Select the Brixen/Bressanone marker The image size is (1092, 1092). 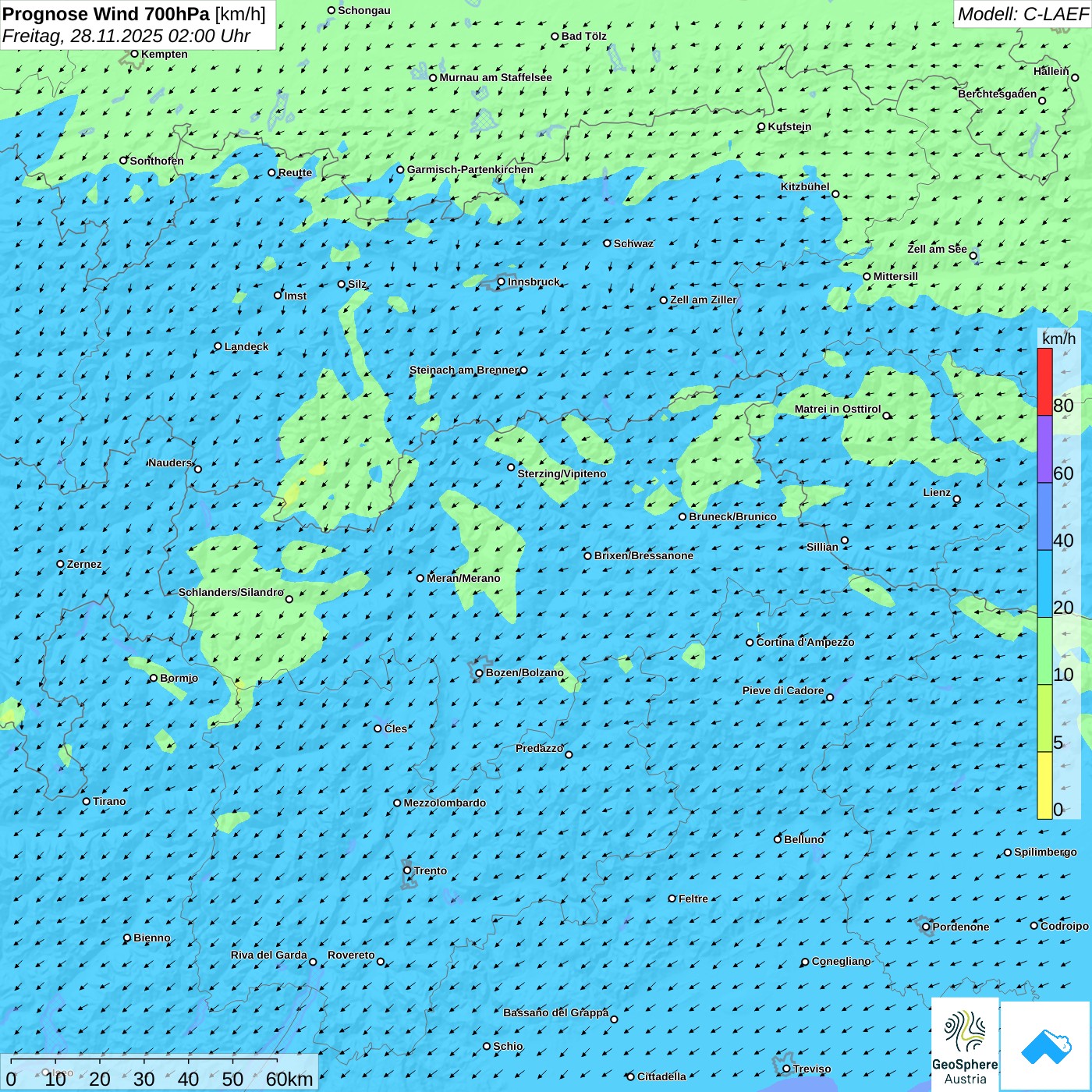pyautogui.click(x=588, y=555)
